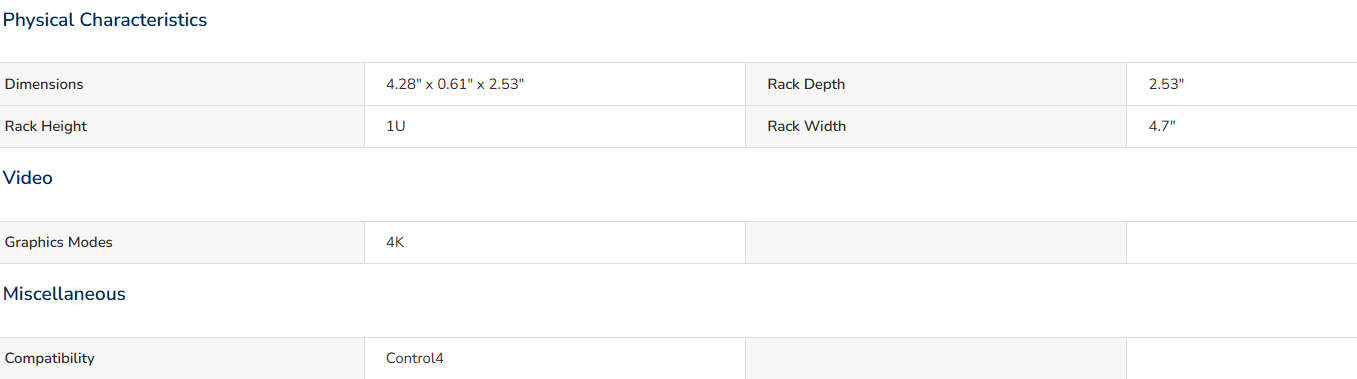The height and width of the screenshot is (379, 1357).
Task: Click the Miscellaneous section heading
Action: point(64,294)
